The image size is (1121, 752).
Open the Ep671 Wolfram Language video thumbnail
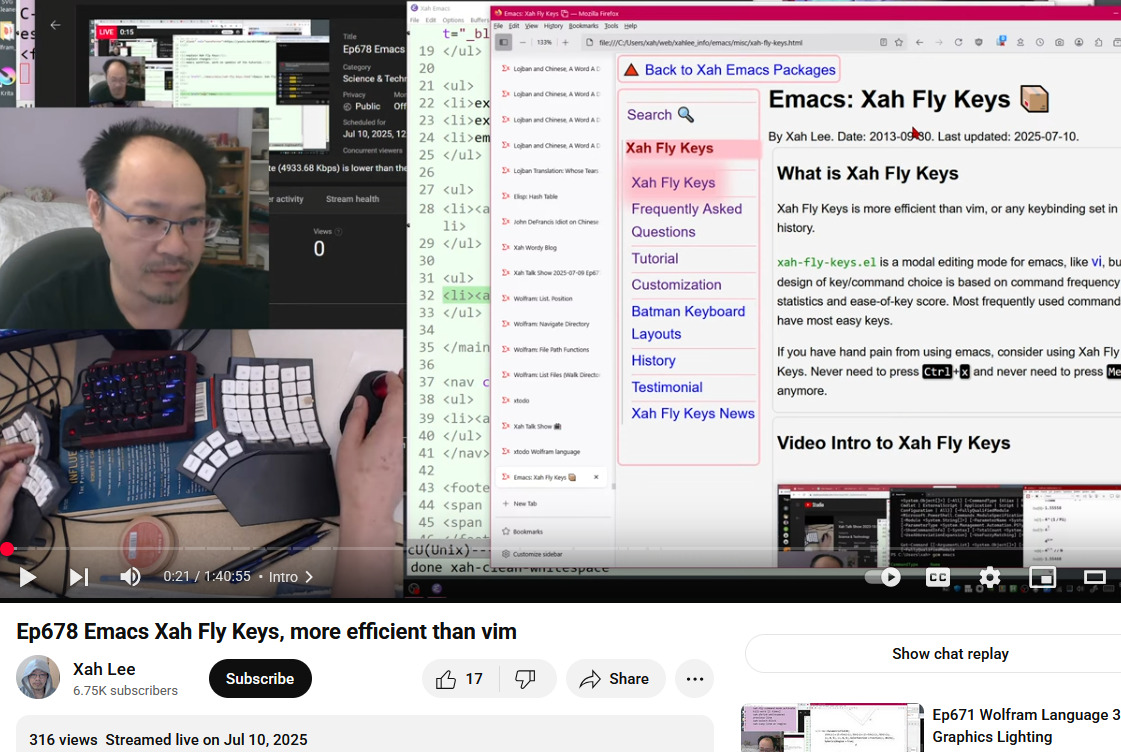click(x=833, y=728)
